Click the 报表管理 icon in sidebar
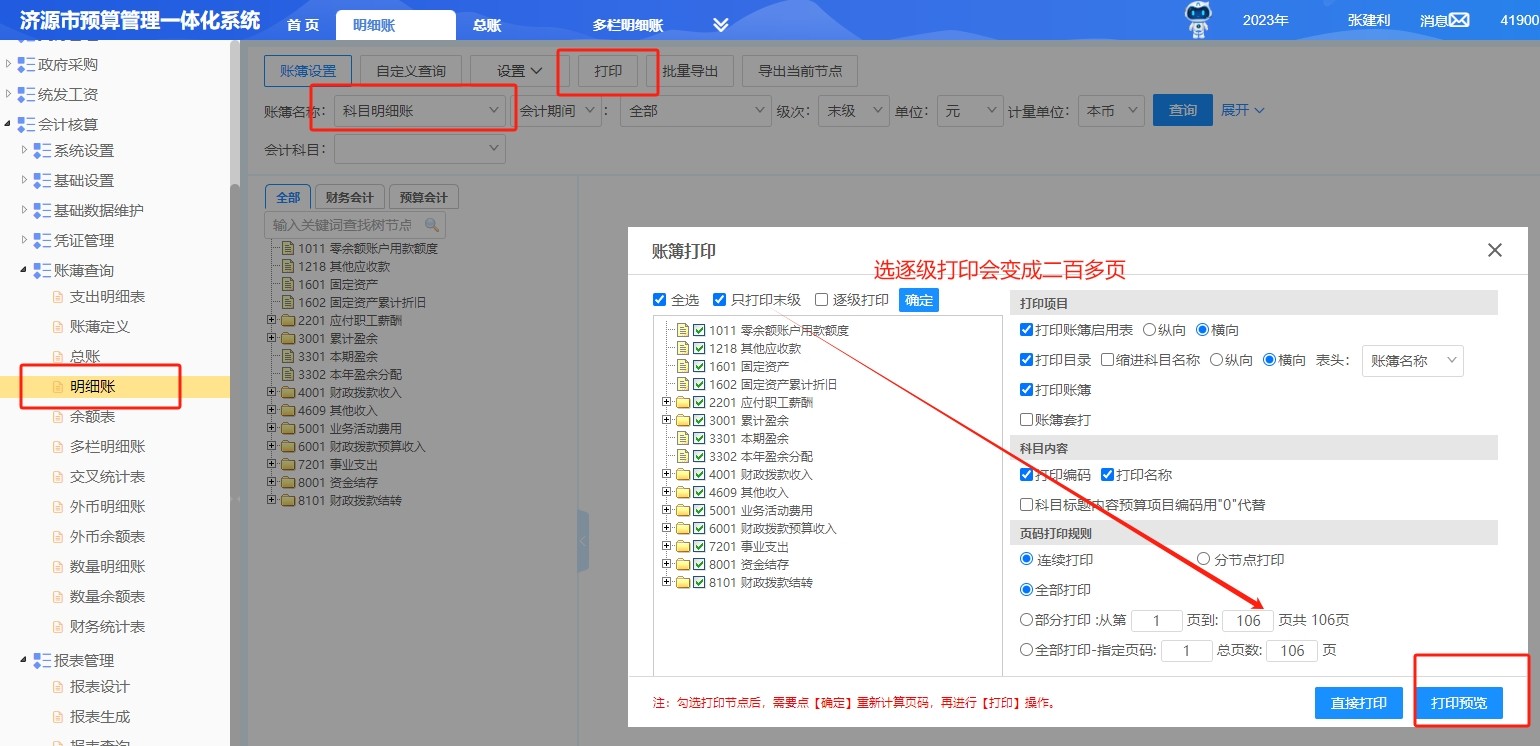The height and width of the screenshot is (746, 1540). point(42,661)
